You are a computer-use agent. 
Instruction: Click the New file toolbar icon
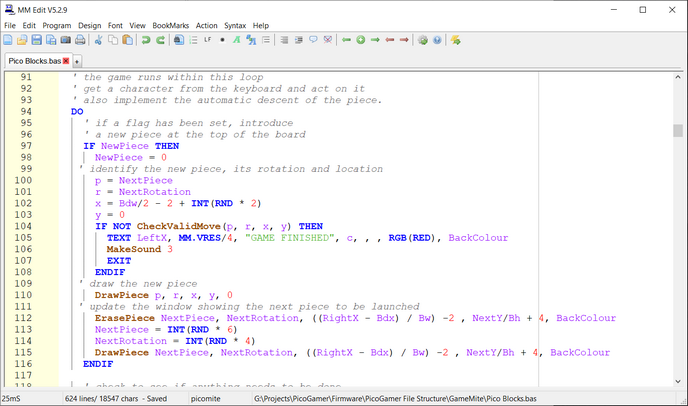click(8, 40)
